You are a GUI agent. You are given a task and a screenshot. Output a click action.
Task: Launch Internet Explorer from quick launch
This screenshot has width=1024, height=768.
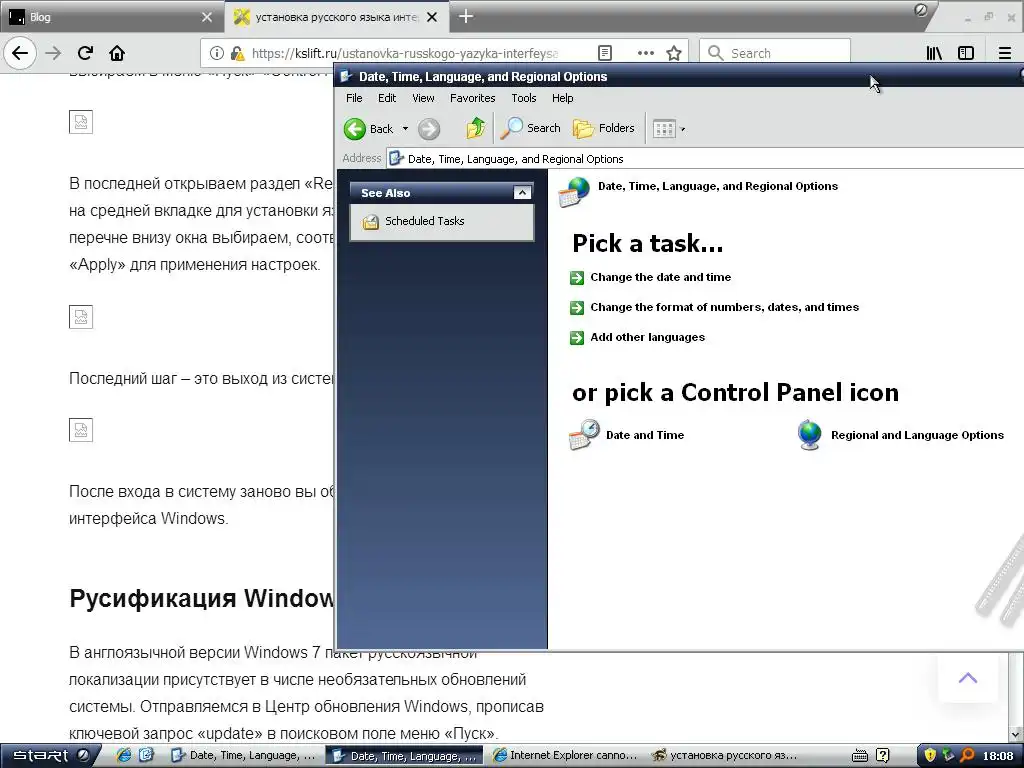click(x=123, y=756)
